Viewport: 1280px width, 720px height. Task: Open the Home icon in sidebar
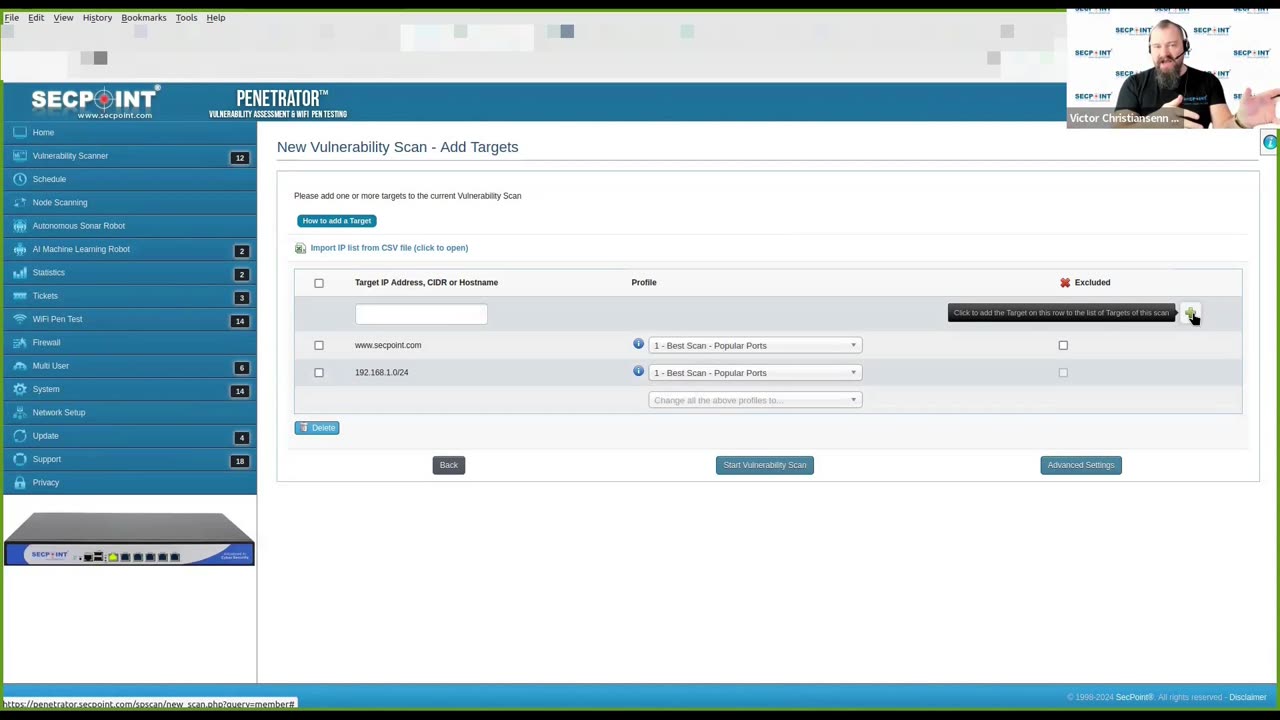coord(19,132)
